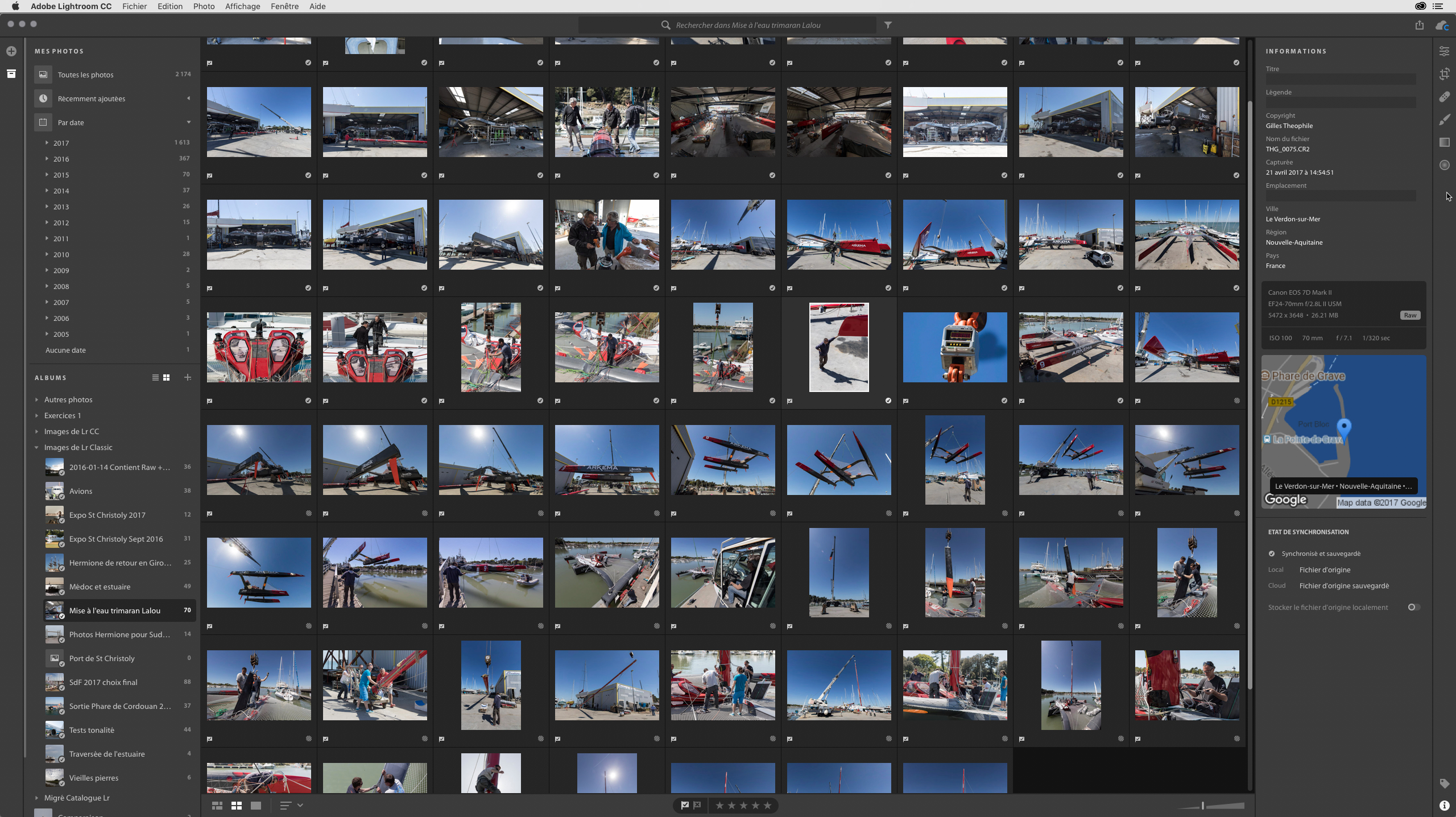Expand the 2017 date folder
Image resolution: width=1456 pixels, height=817 pixels.
47,143
